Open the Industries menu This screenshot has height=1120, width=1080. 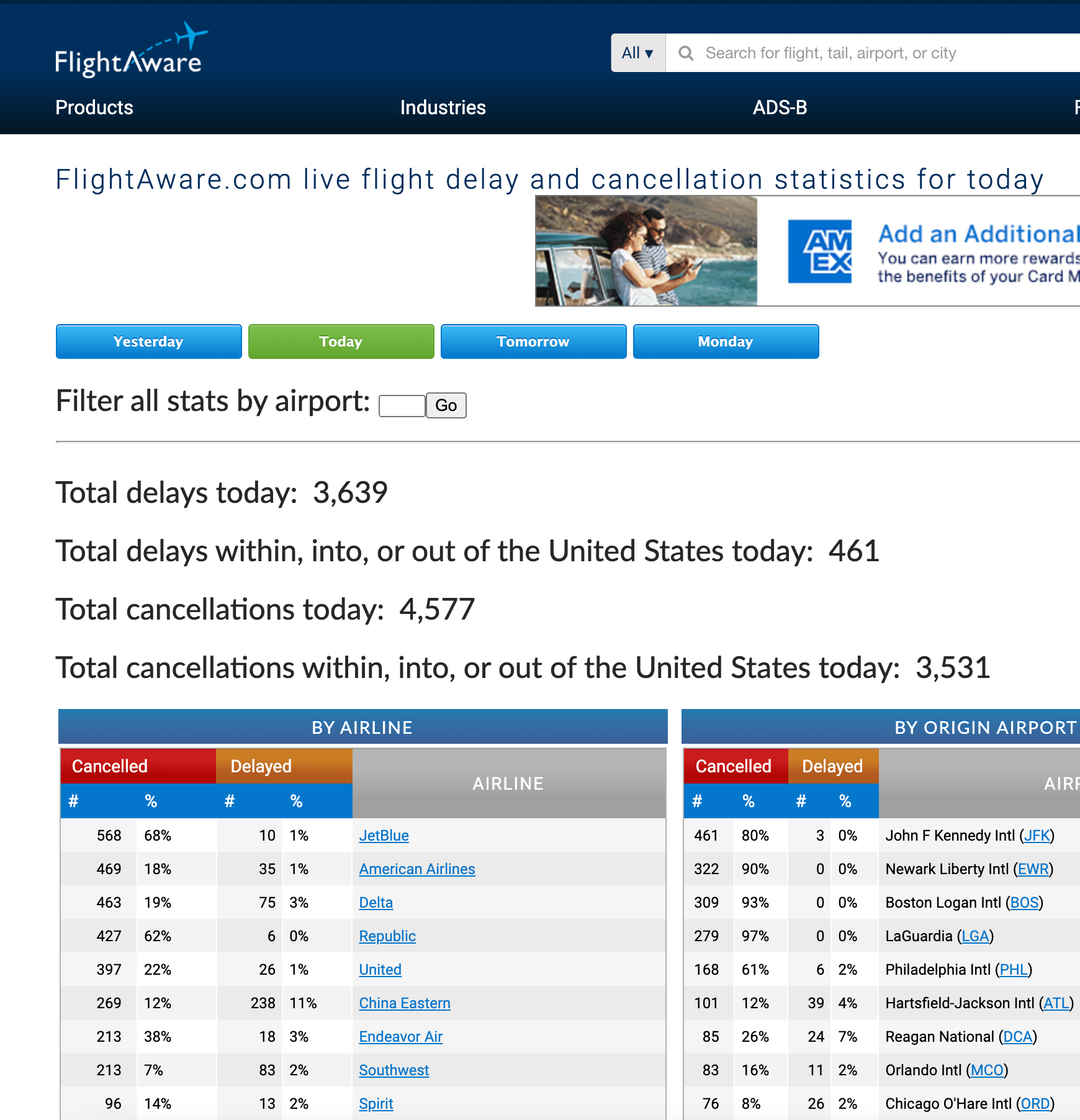pos(443,107)
